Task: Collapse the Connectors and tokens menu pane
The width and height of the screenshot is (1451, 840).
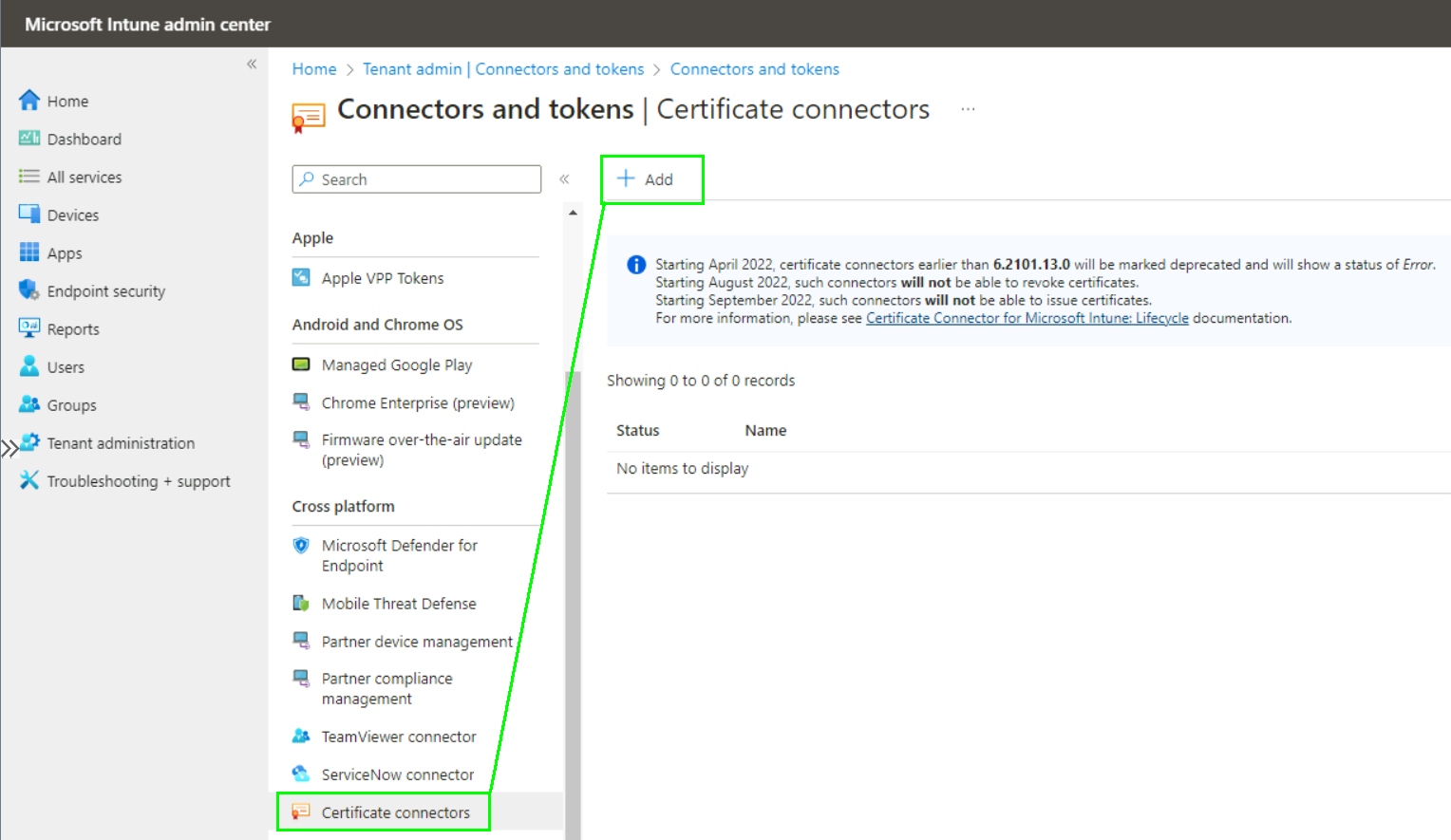Action: click(x=564, y=179)
